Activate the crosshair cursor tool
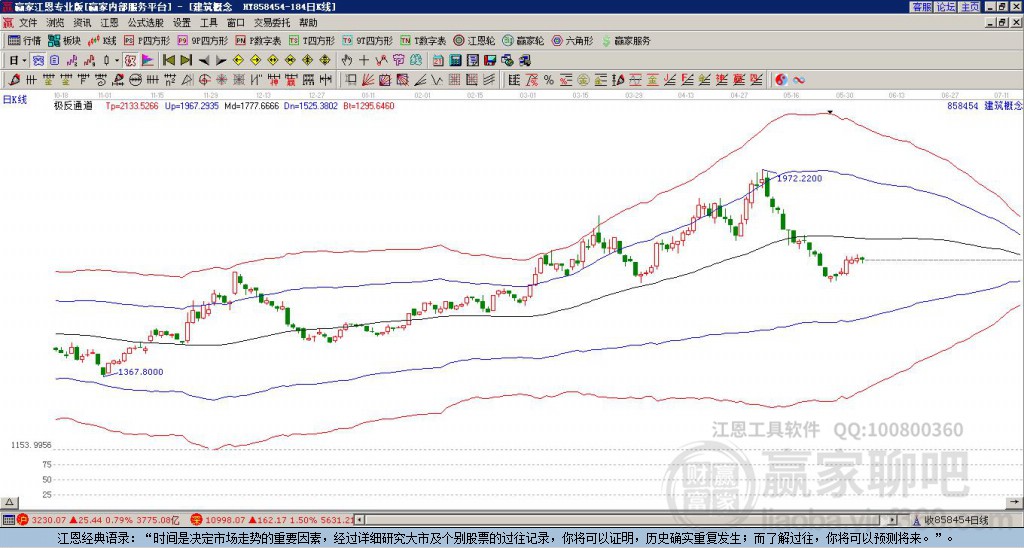The image size is (1024, 548). 364,61
